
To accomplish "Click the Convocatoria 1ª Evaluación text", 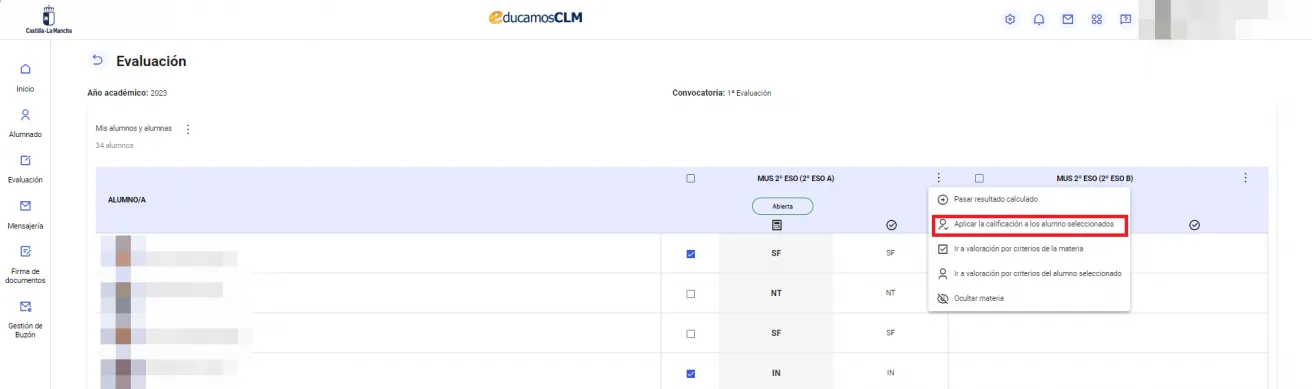I will coord(722,93).
